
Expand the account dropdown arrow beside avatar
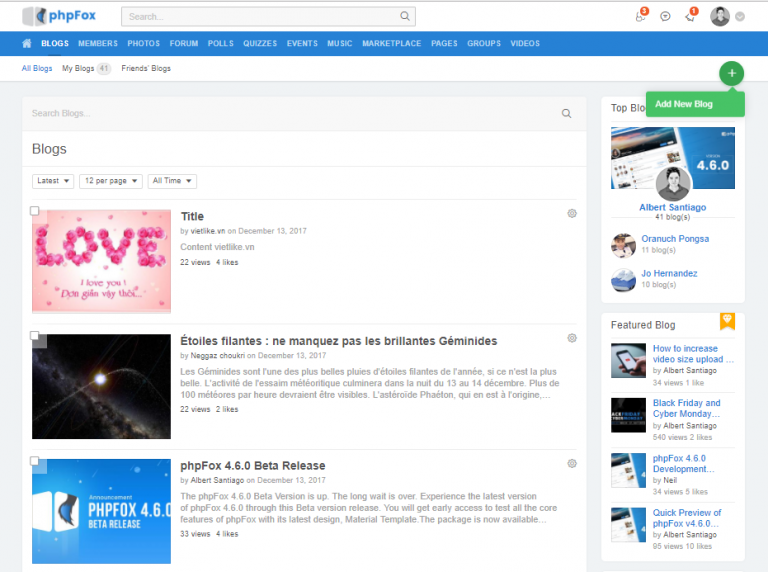(740, 17)
